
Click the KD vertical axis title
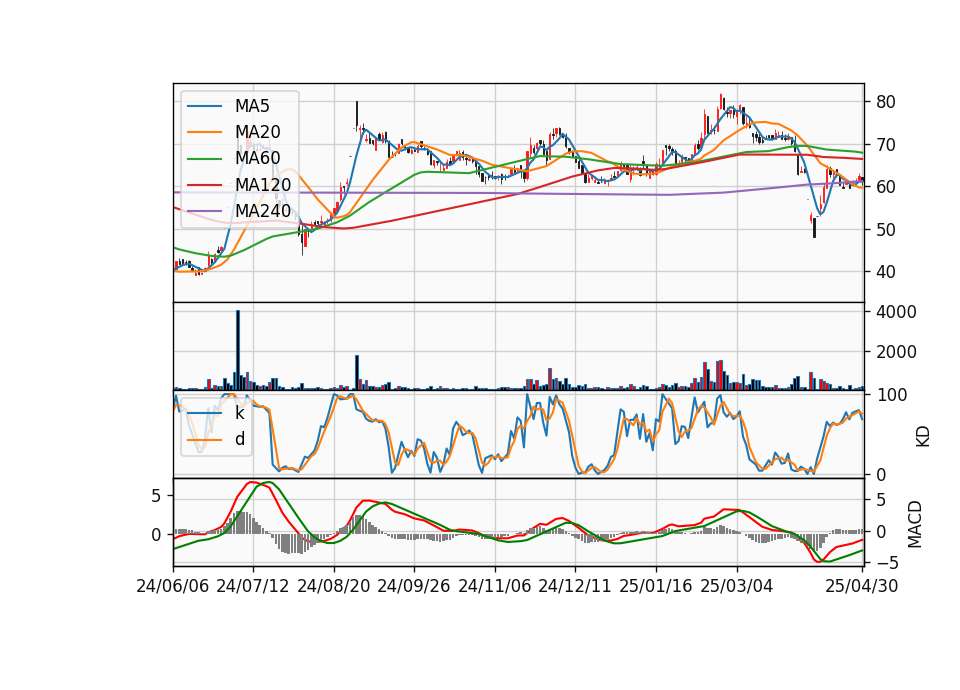(923, 436)
